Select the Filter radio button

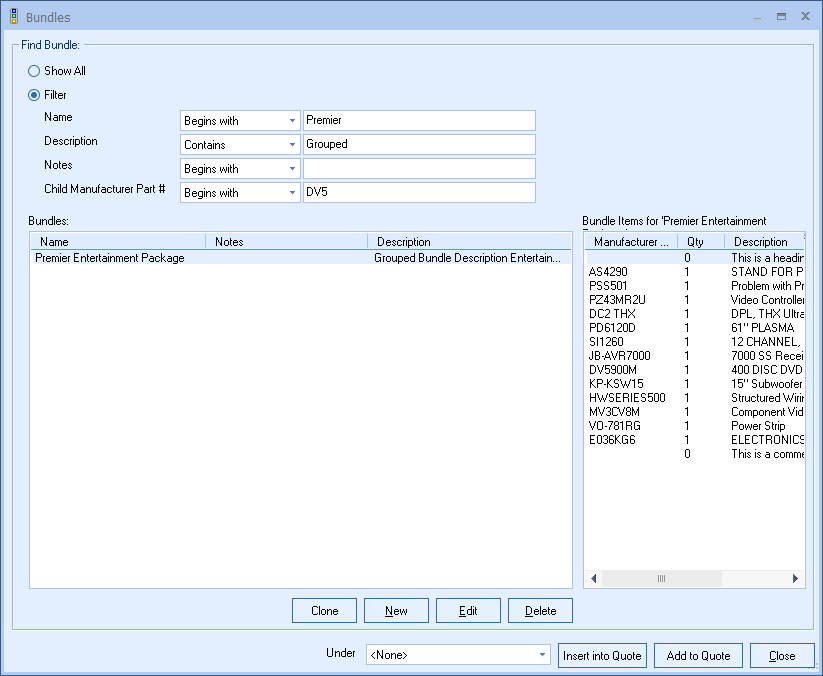[34, 95]
